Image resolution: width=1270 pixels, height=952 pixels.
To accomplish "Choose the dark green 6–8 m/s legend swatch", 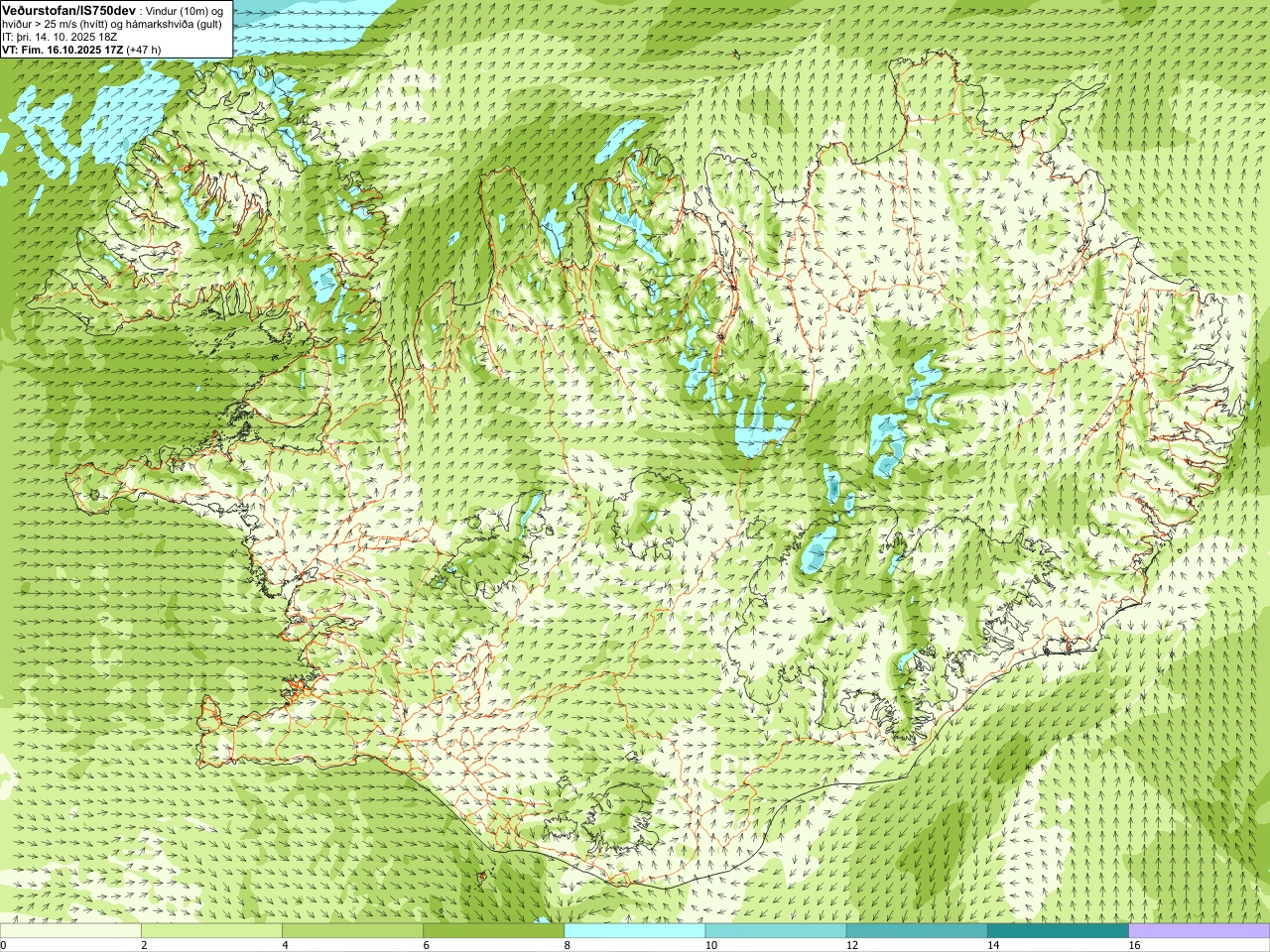I will 493,931.
